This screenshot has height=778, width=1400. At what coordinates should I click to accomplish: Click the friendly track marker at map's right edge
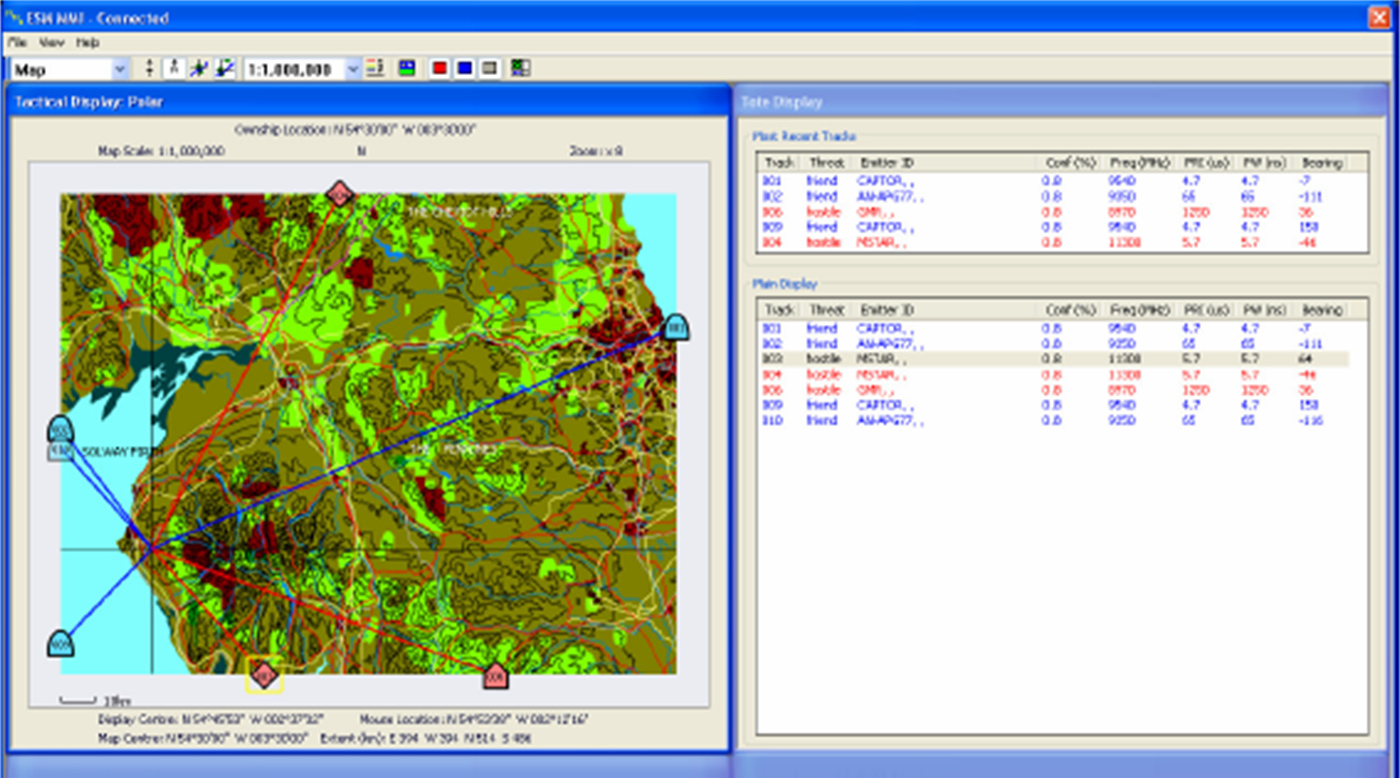pyautogui.click(x=676, y=327)
